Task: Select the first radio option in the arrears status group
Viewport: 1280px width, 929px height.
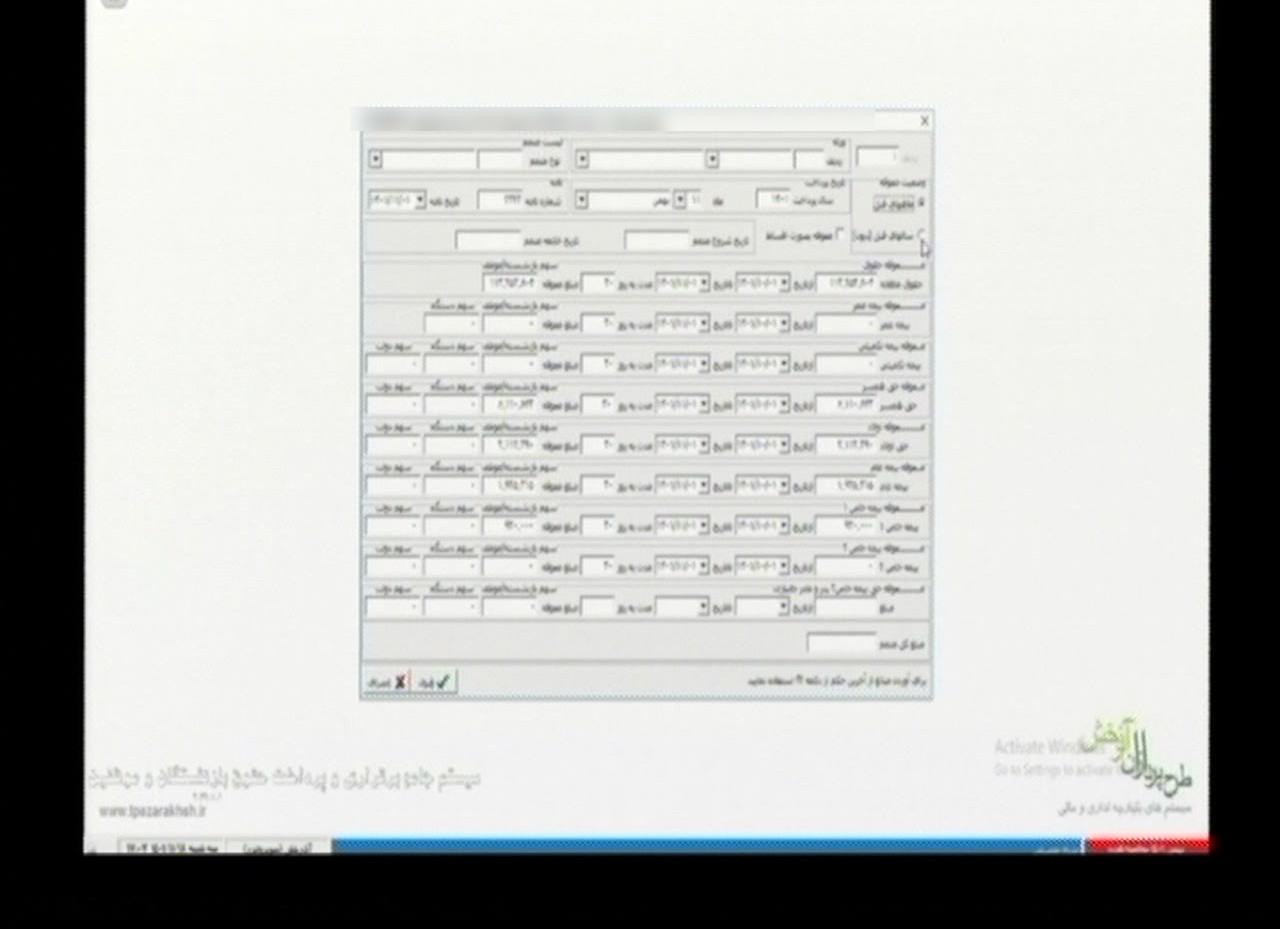Action: [x=921, y=203]
